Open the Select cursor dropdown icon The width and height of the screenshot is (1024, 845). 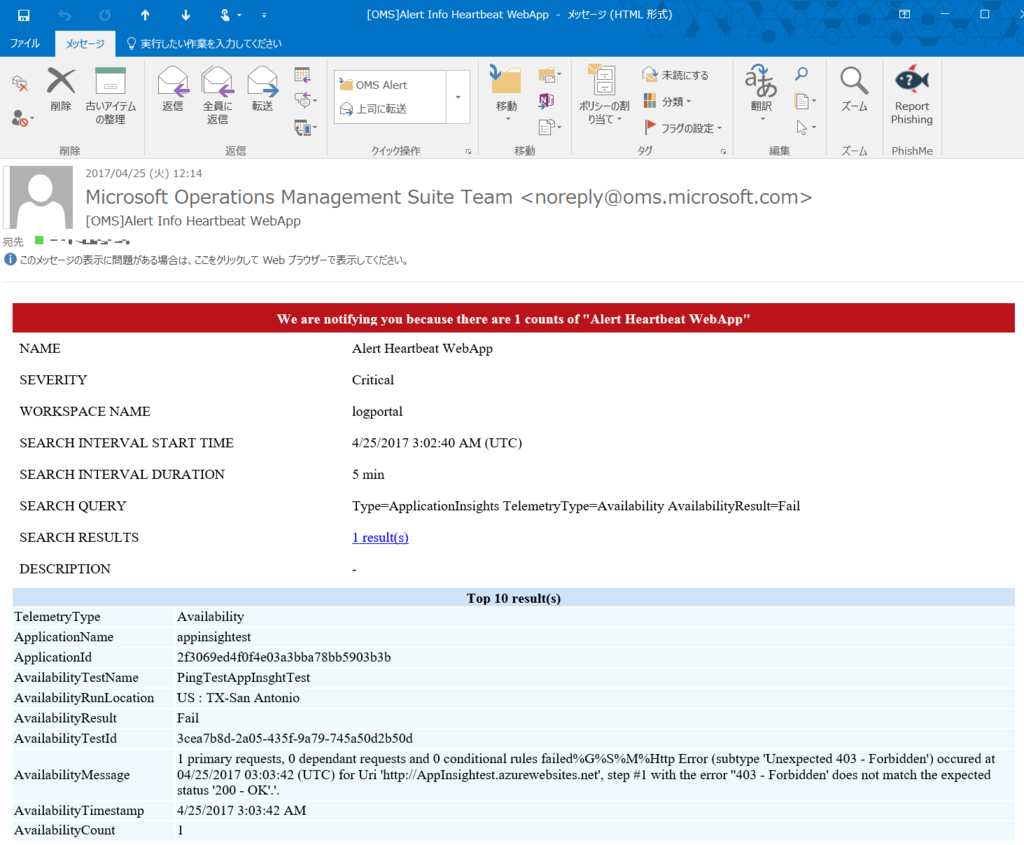tap(805, 127)
